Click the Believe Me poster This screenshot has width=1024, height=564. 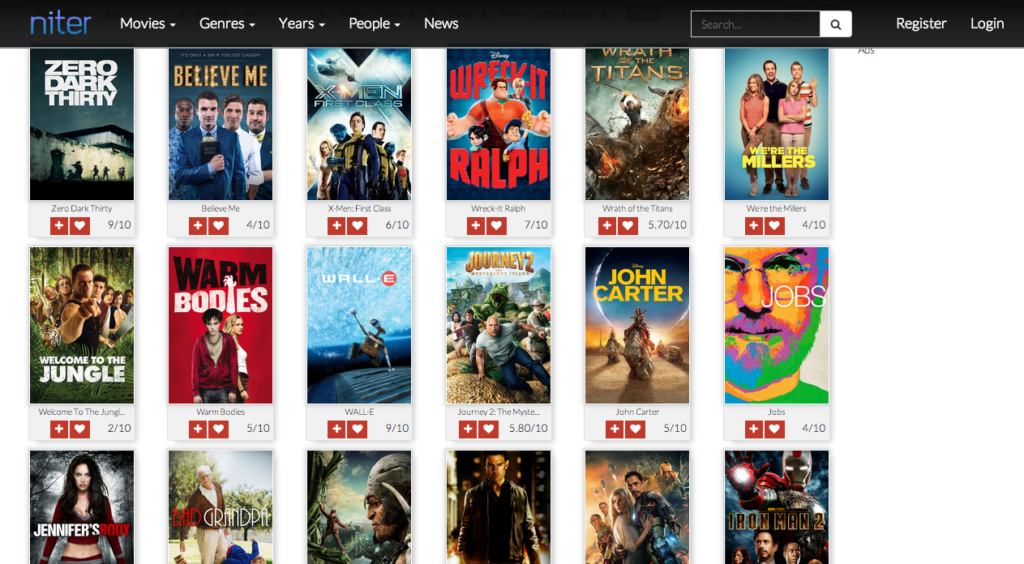(x=221, y=124)
